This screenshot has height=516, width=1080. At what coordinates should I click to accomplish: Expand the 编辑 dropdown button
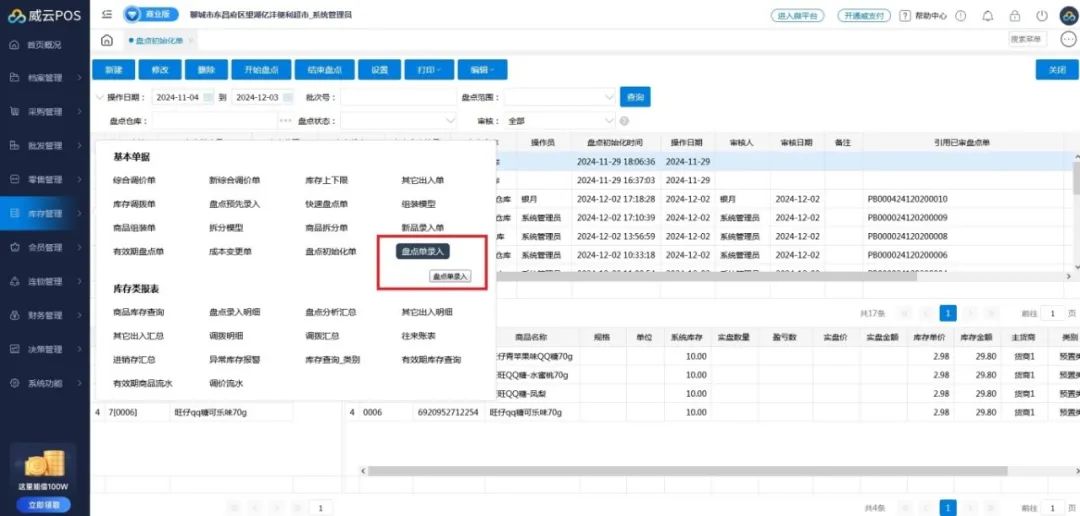point(483,70)
